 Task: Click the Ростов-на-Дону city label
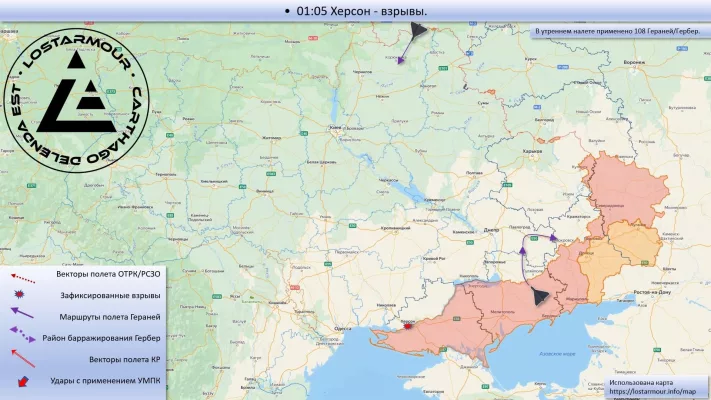(x=653, y=291)
